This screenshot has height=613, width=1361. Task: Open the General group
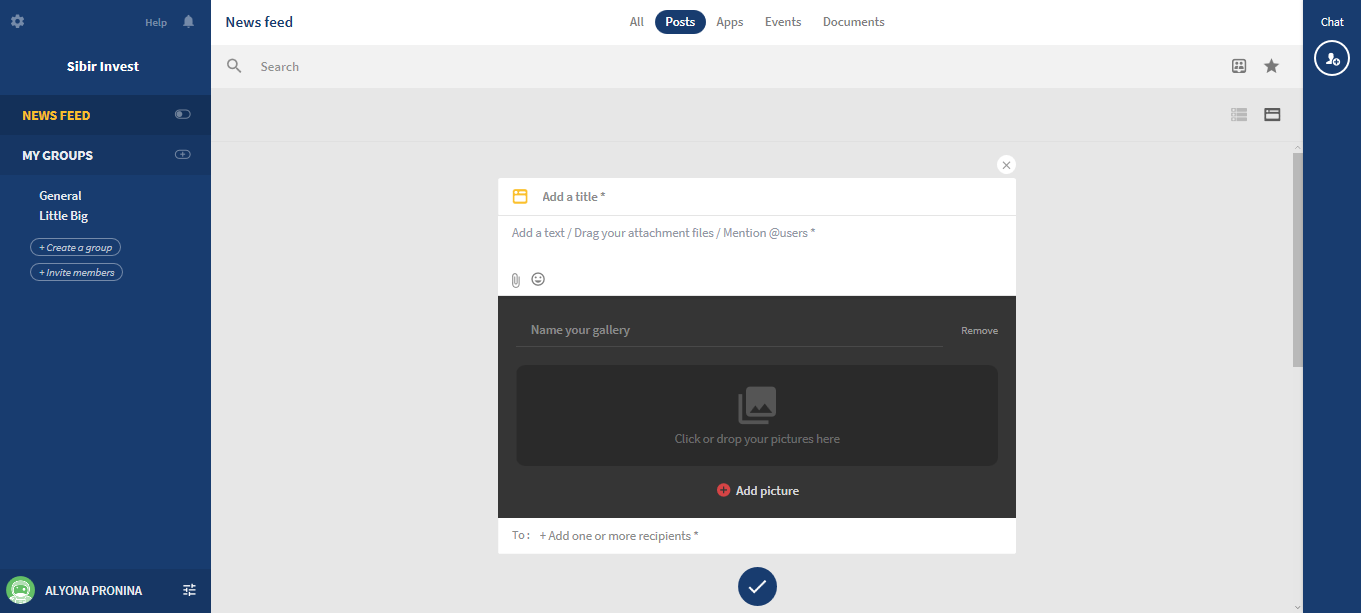click(60, 196)
